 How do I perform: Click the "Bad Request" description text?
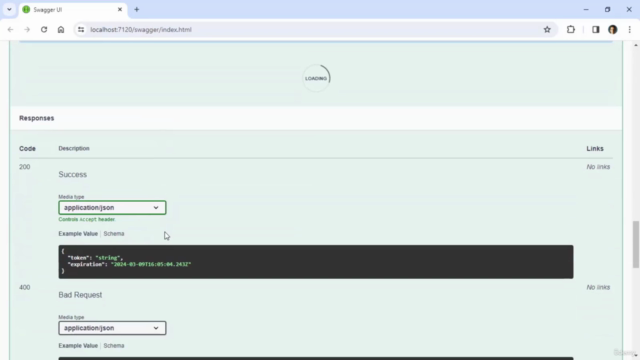[80, 295]
